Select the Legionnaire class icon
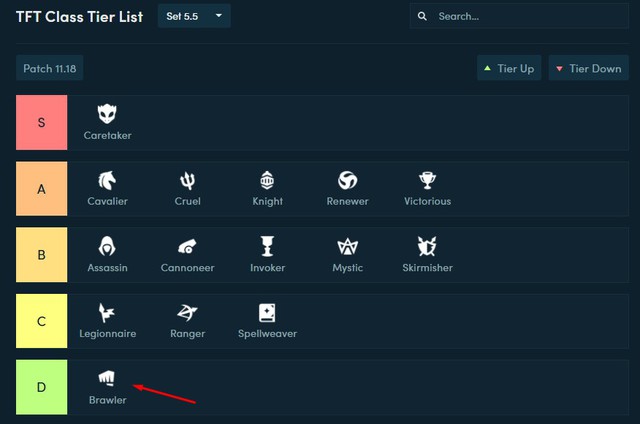The height and width of the screenshot is (424, 640). click(107, 312)
